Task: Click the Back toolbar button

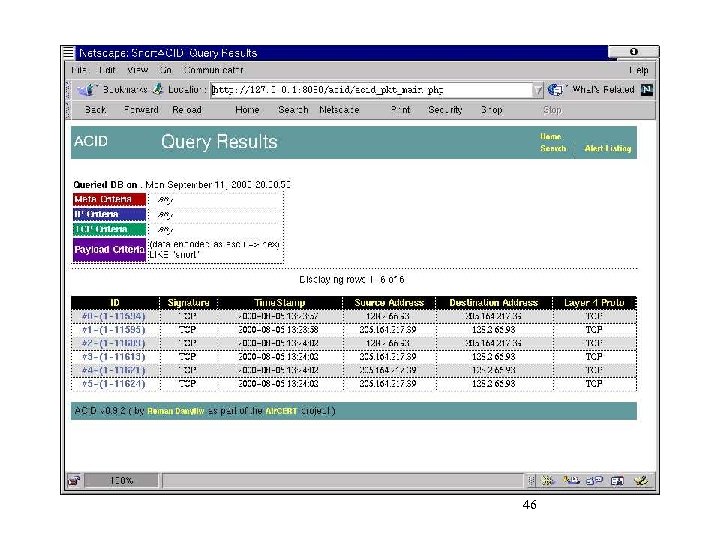Action: pos(96,110)
